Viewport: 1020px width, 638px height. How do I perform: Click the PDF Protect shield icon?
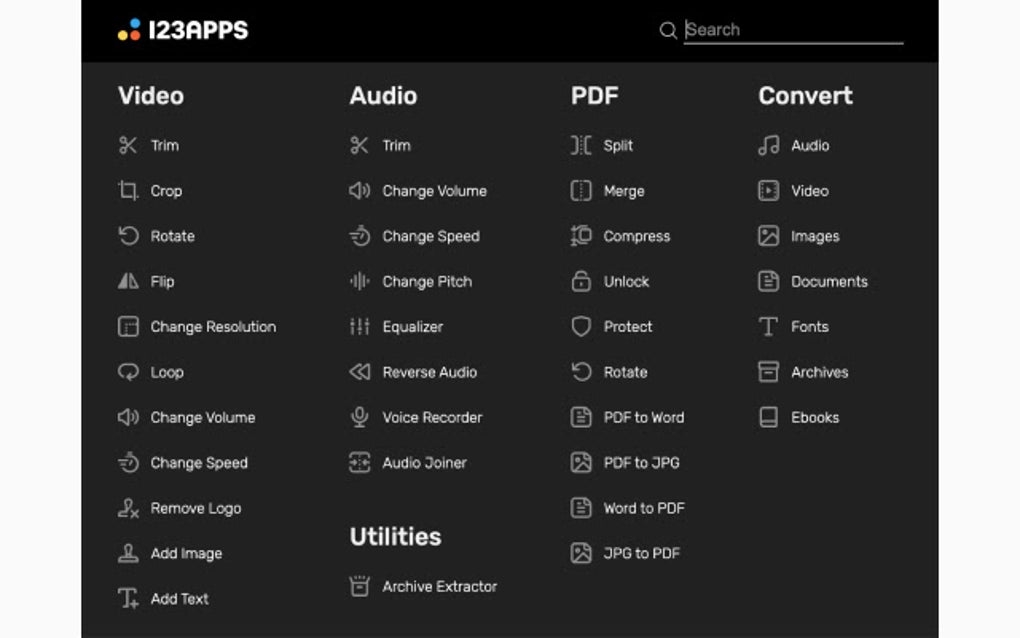point(581,327)
